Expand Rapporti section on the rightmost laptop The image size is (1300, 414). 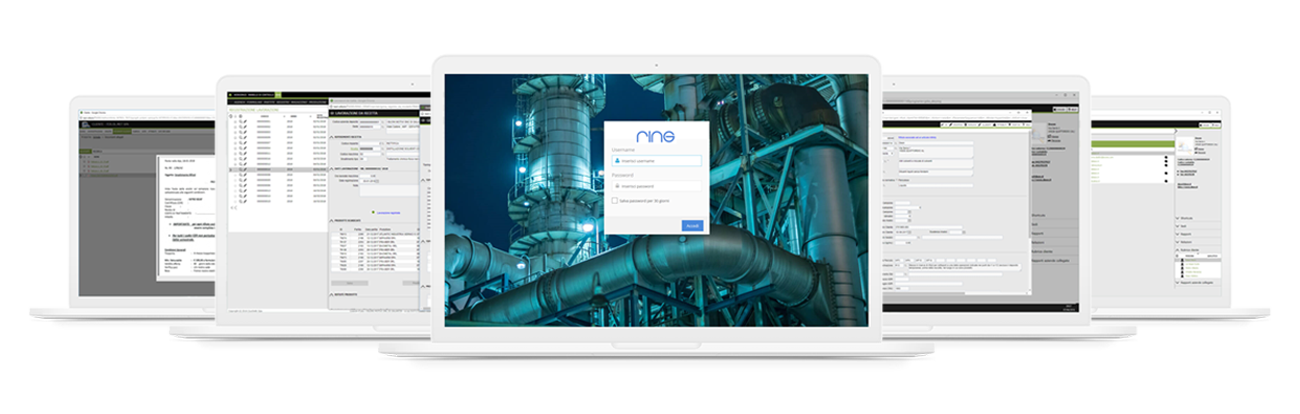[x=1198, y=234]
